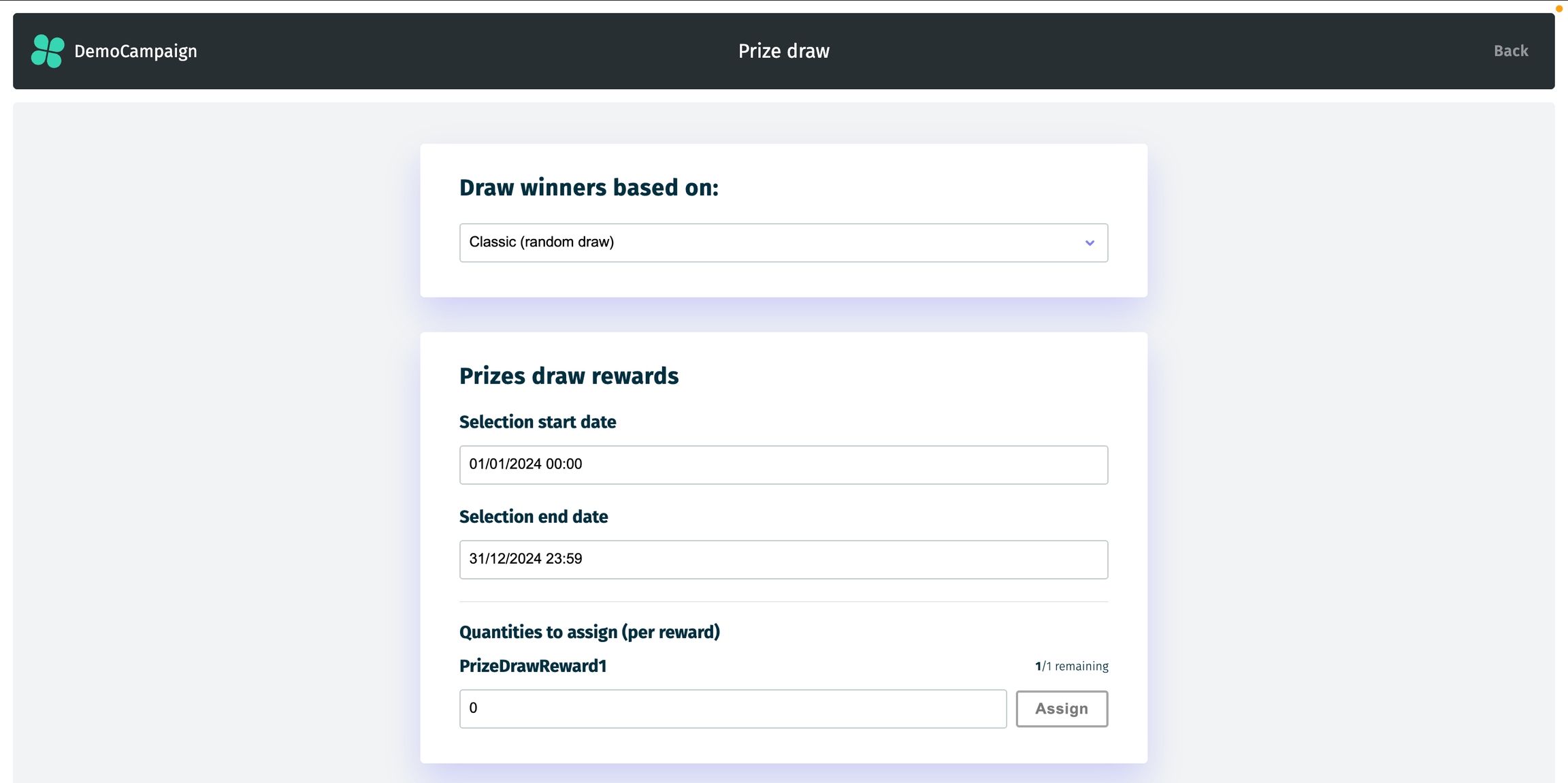Image resolution: width=1568 pixels, height=783 pixels.
Task: Click the orange dot indicator in top corner
Action: point(1559,9)
